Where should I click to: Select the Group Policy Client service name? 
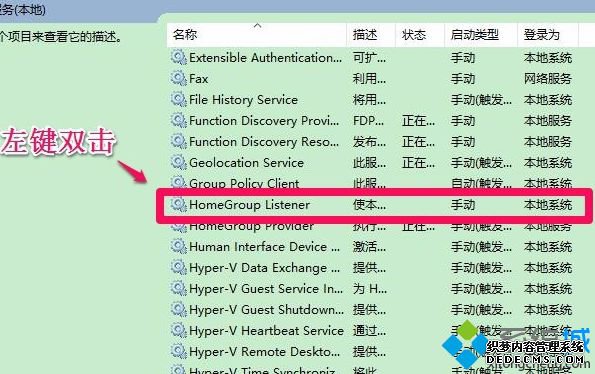[244, 184]
